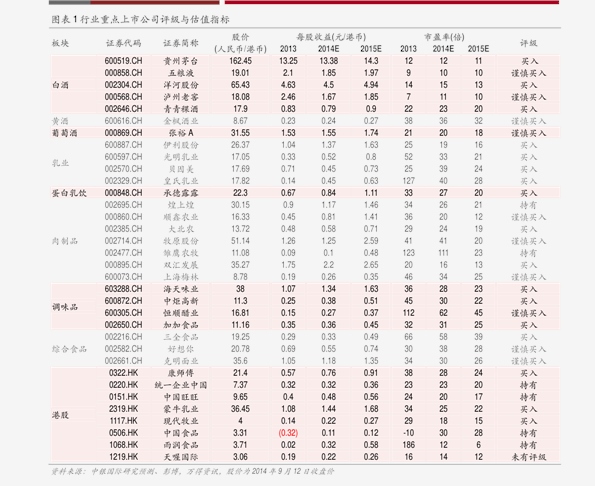
Task: Click company name 康师傅
Action: point(181,373)
